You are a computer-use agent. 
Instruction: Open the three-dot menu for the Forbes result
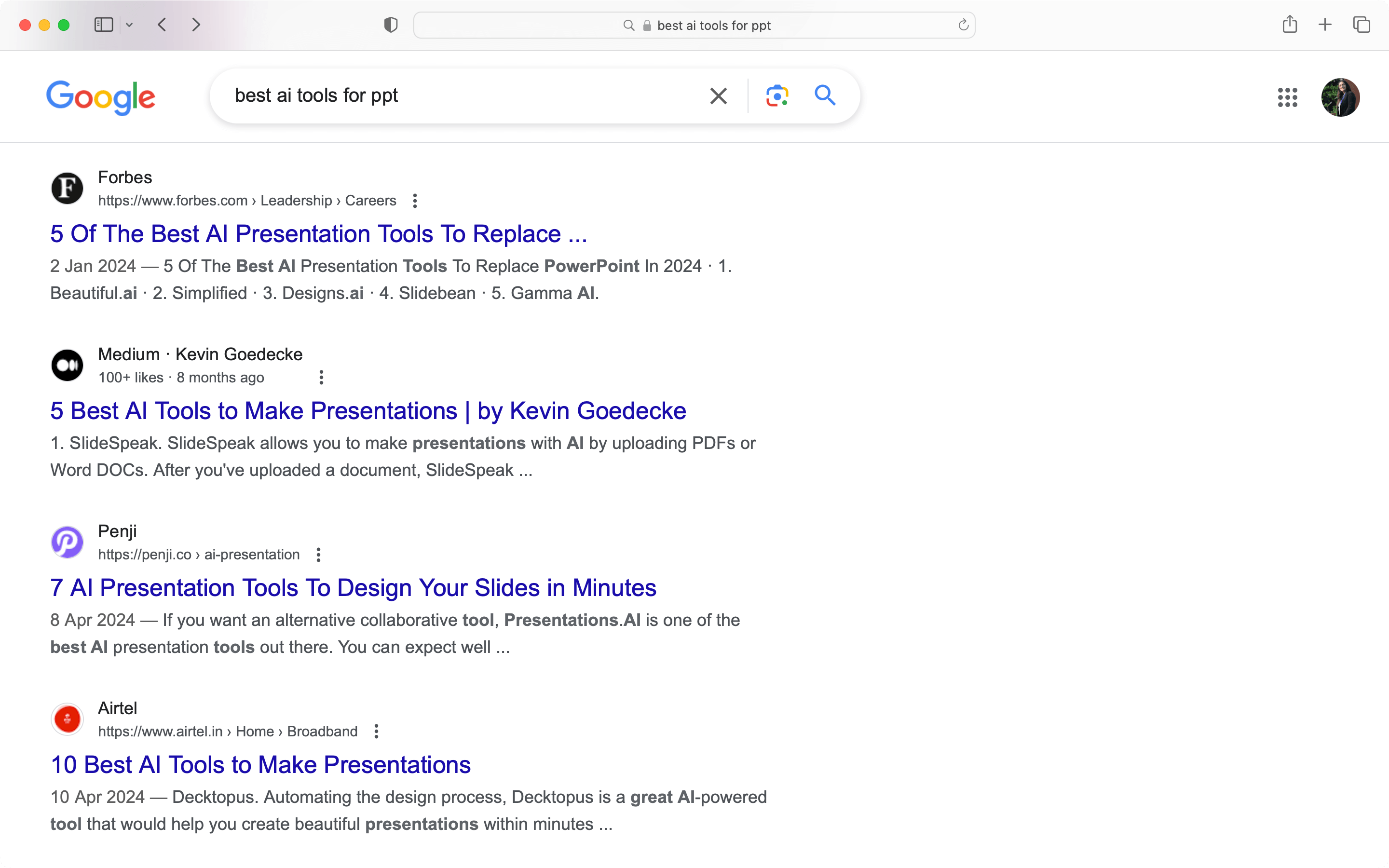point(414,200)
